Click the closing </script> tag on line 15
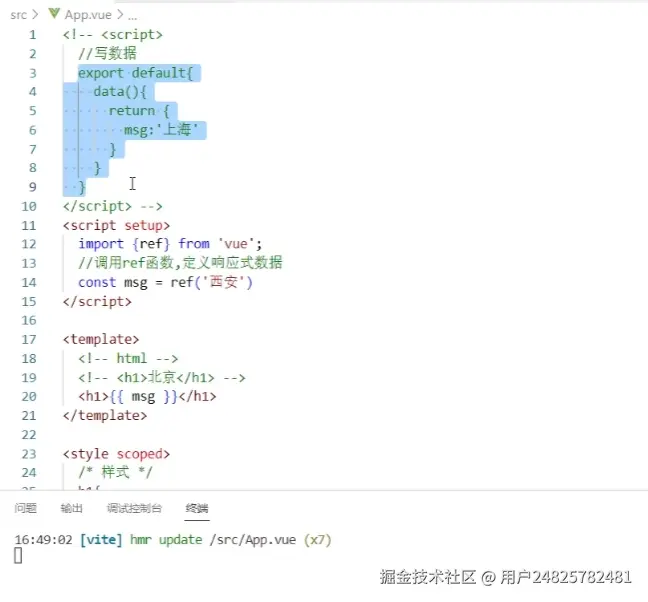This screenshot has height=602, width=648. coord(97,302)
